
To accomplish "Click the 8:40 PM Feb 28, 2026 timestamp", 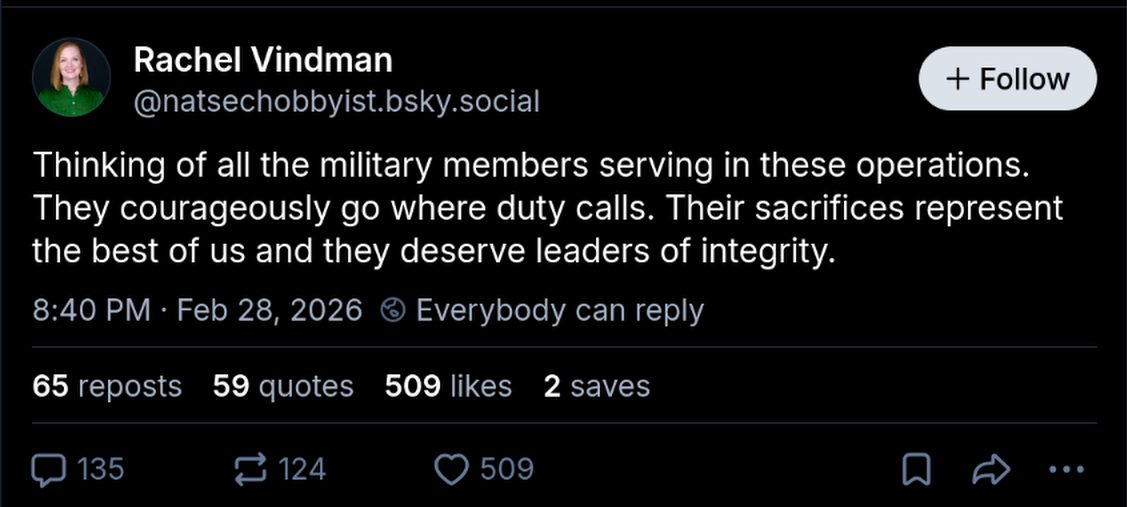I will [197, 311].
